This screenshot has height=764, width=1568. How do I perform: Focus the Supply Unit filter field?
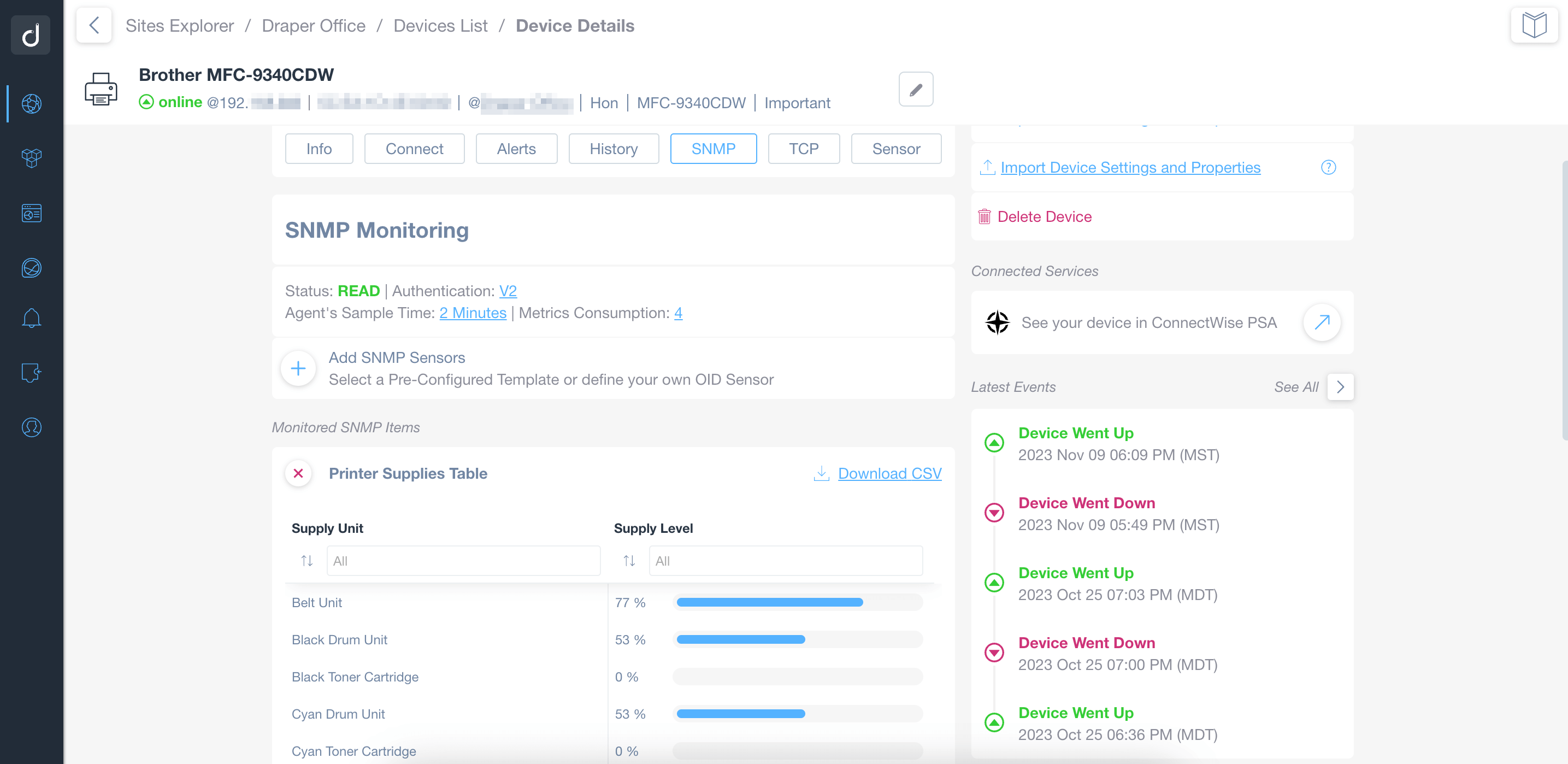tap(464, 561)
